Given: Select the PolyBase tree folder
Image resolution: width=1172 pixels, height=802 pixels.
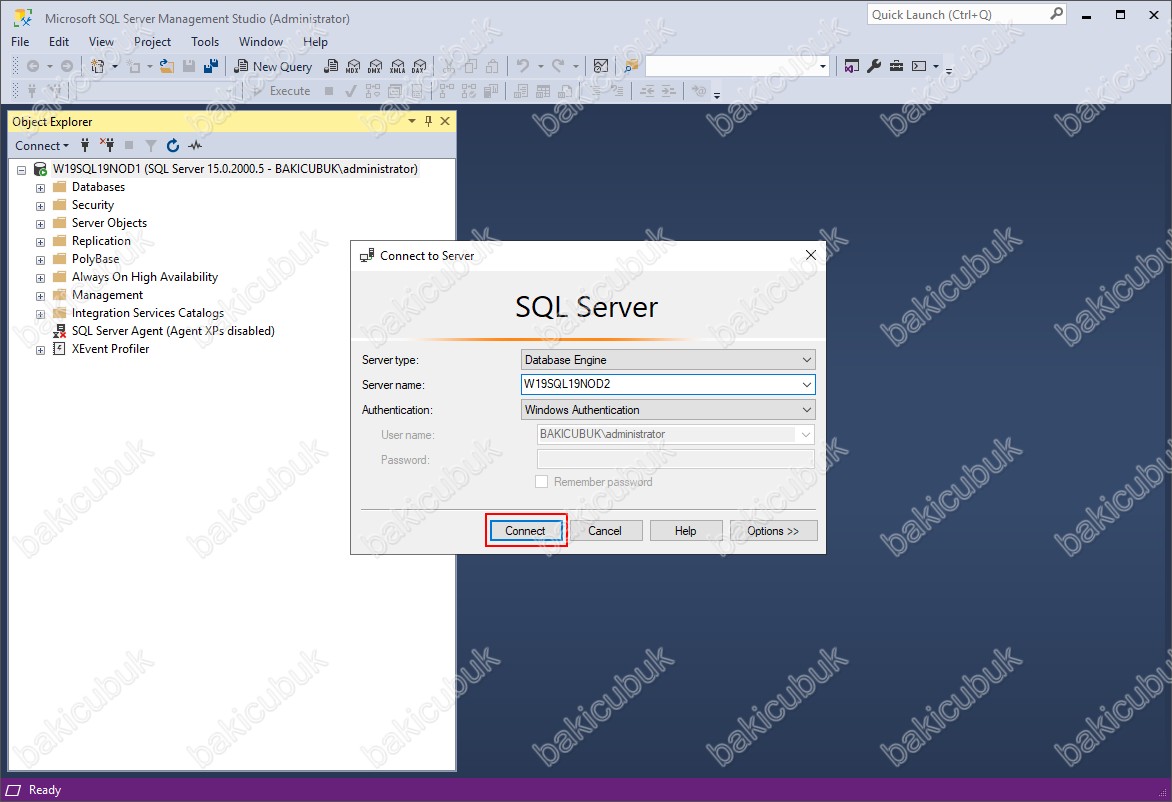Looking at the screenshot, I should click(x=95, y=259).
